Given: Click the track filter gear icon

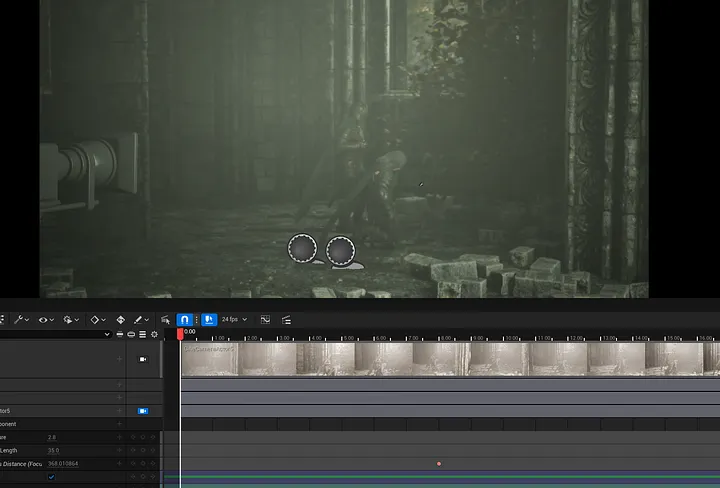Looking at the screenshot, I should coord(154,334).
